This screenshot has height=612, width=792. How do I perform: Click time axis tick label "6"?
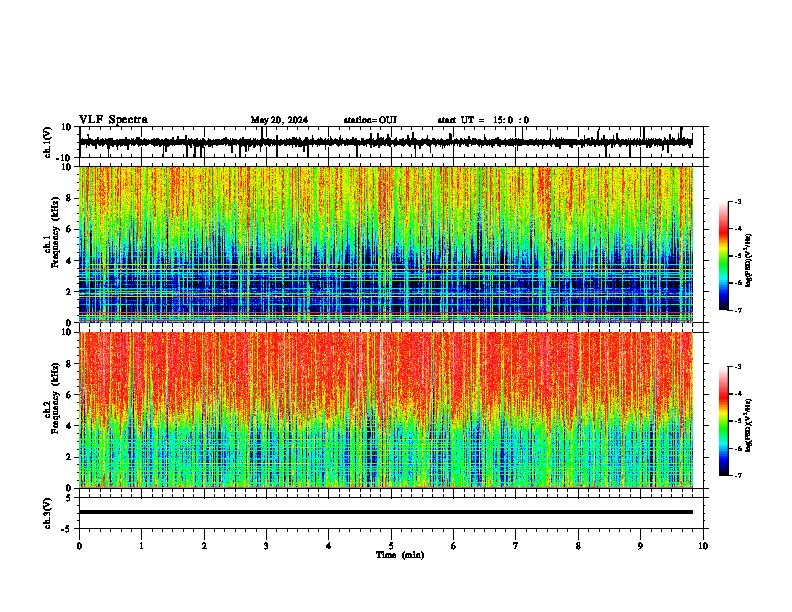pos(454,546)
